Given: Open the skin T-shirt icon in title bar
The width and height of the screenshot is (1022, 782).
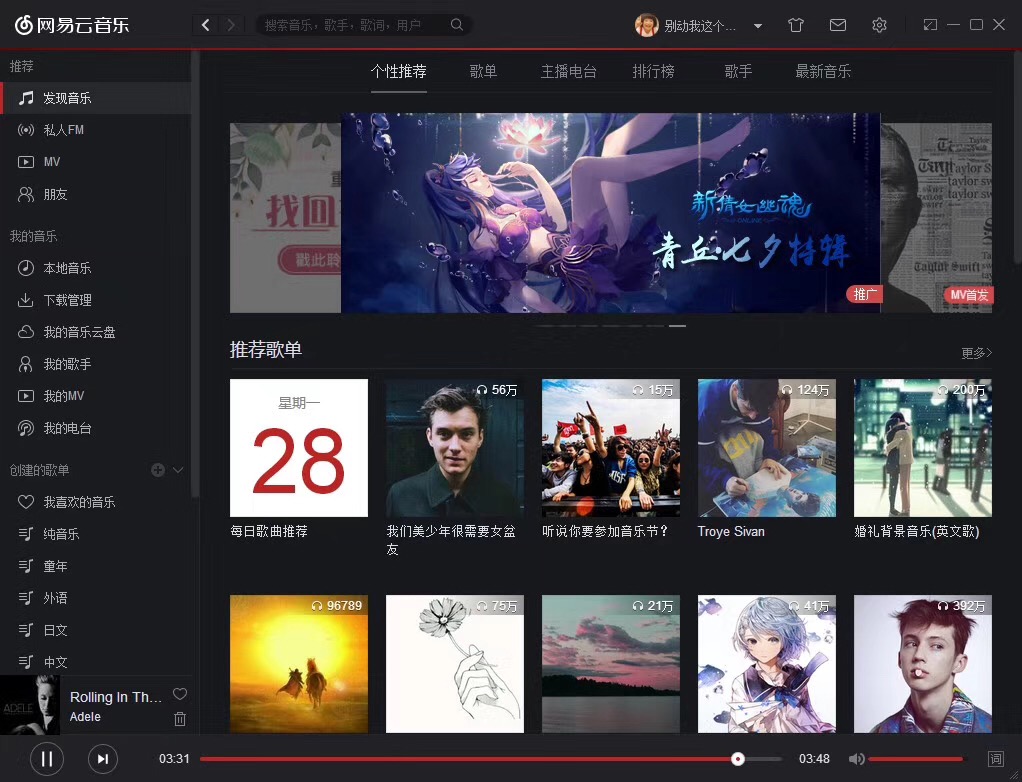Looking at the screenshot, I should [x=796, y=25].
